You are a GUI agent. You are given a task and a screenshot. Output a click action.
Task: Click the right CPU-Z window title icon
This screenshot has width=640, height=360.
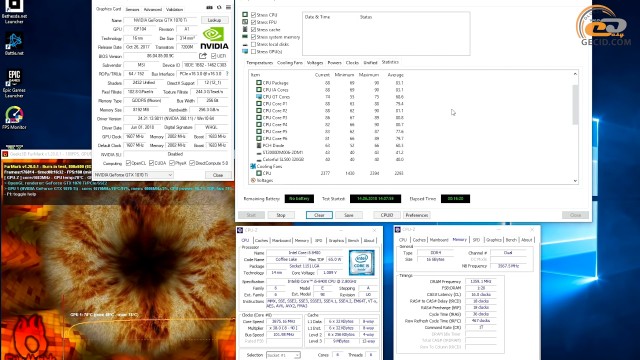pos(398,230)
